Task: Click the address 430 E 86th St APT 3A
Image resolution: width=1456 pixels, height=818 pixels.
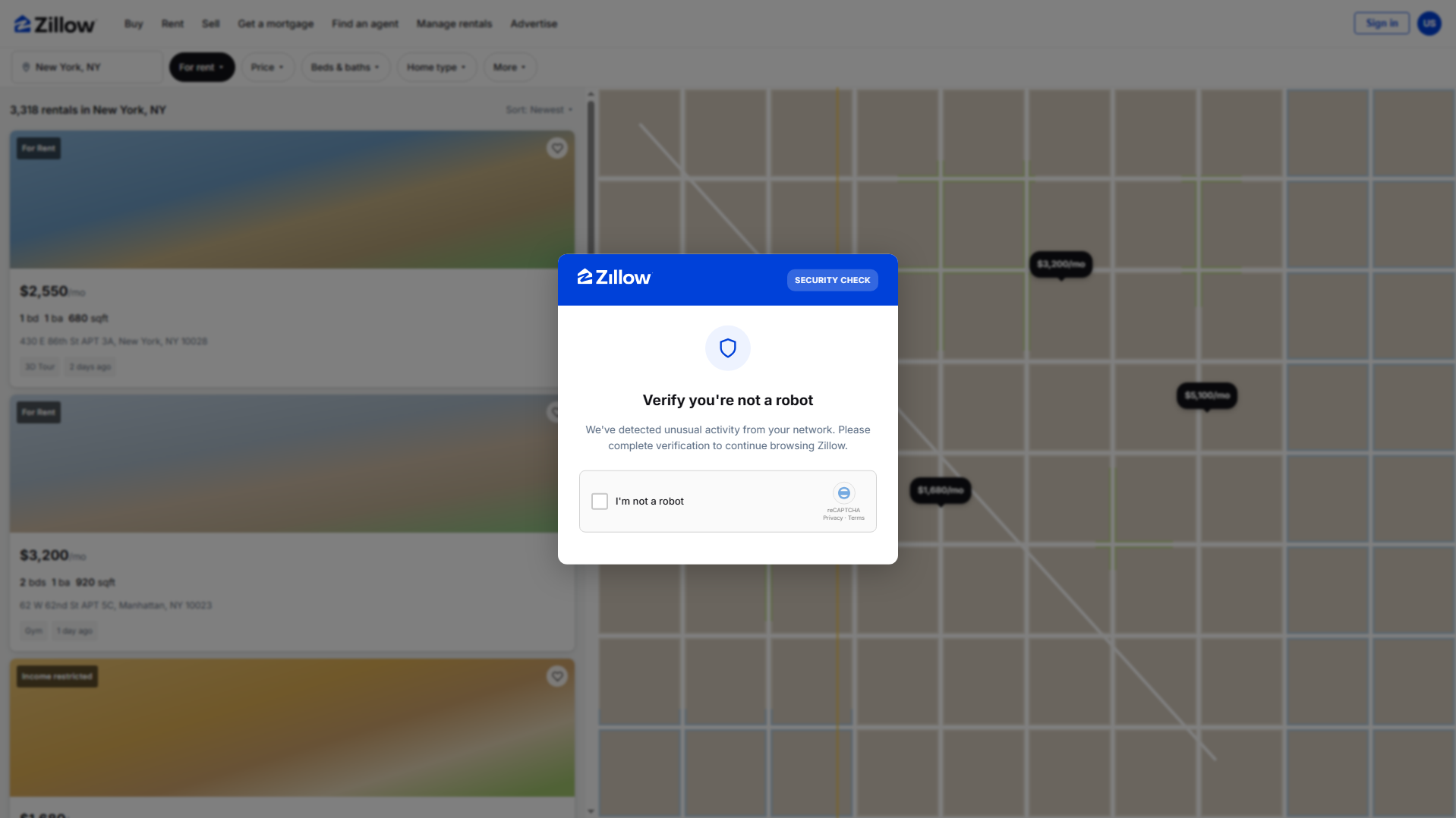Action: (x=114, y=341)
